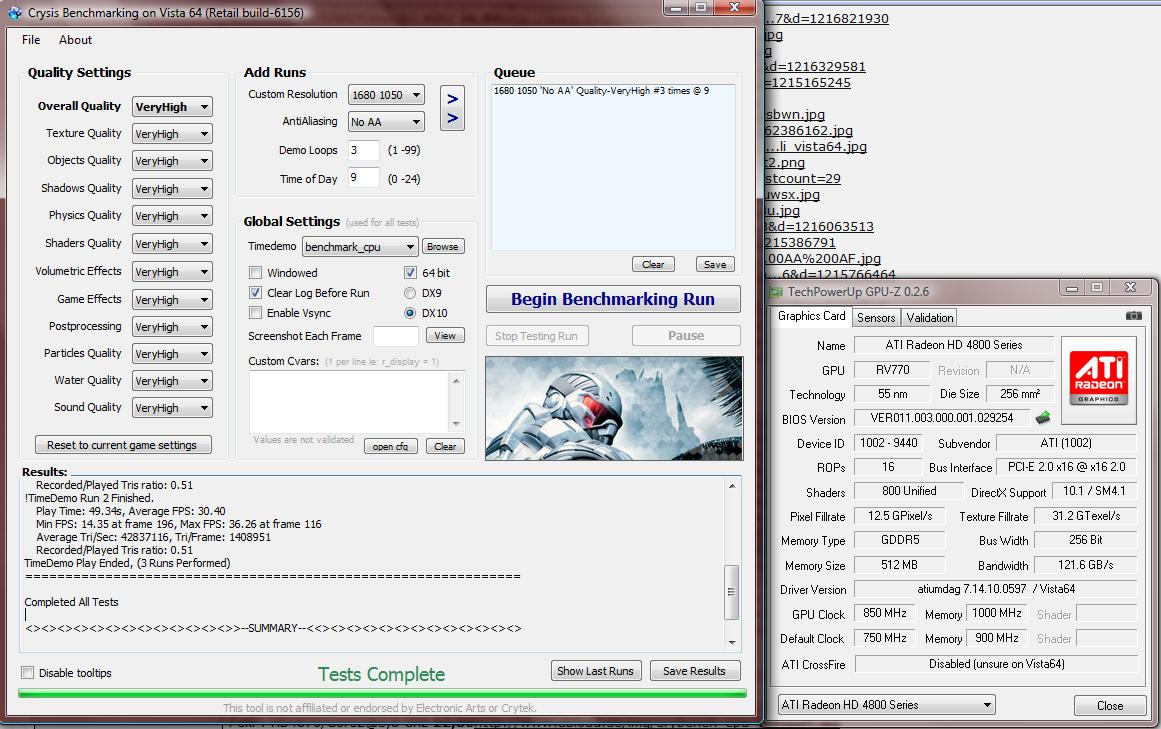Screen dimensions: 1161x729
Task: Open the Custom Resolution dropdown
Action: (x=386, y=95)
